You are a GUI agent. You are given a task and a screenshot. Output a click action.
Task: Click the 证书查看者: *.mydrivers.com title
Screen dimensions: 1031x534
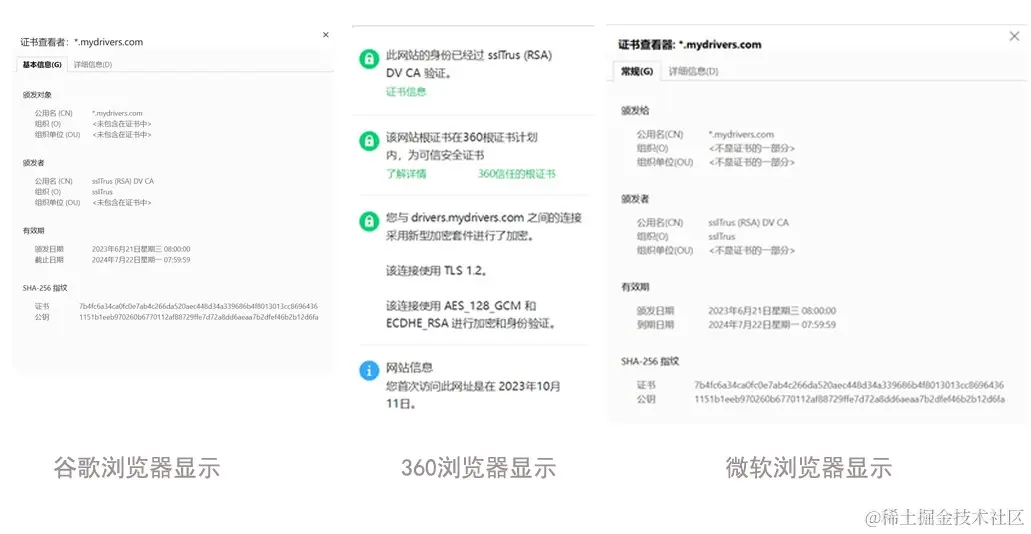tap(82, 42)
